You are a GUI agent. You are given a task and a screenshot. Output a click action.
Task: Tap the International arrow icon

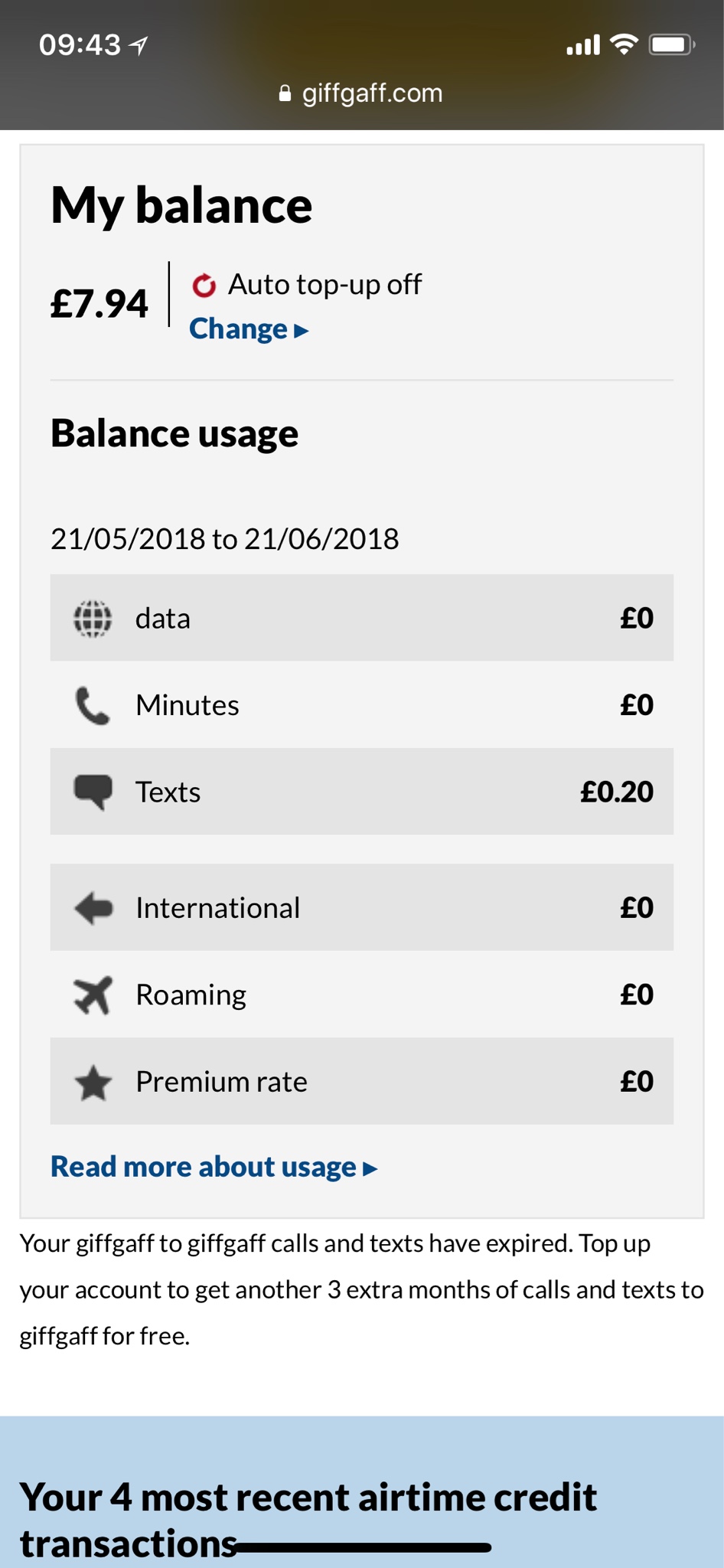[93, 908]
